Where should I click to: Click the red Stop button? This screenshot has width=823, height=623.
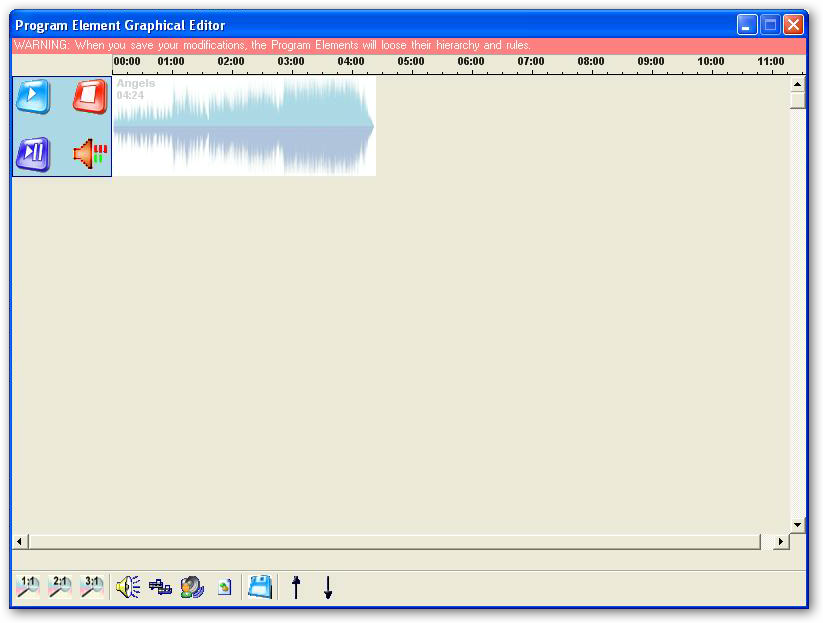point(90,97)
